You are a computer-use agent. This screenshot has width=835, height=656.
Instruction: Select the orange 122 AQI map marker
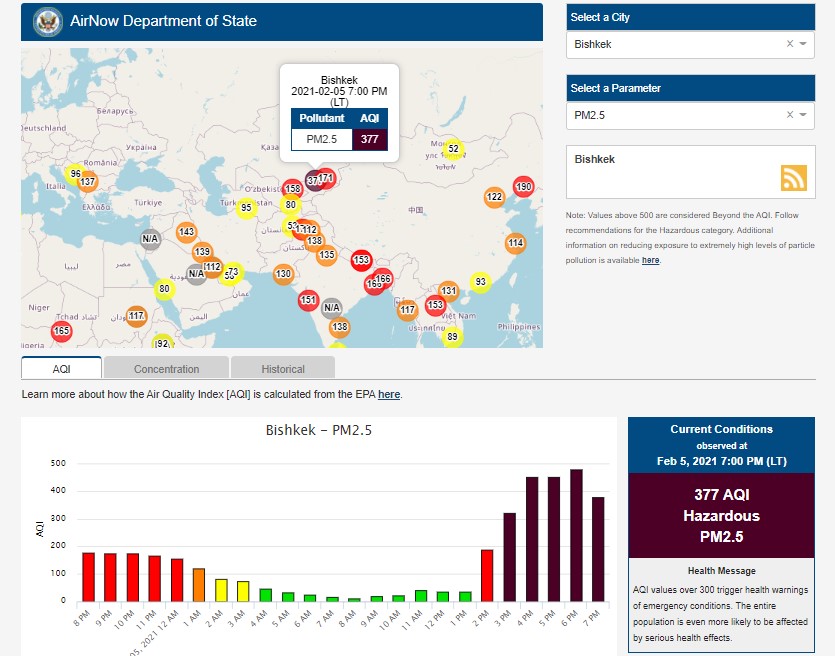pyautogui.click(x=494, y=197)
